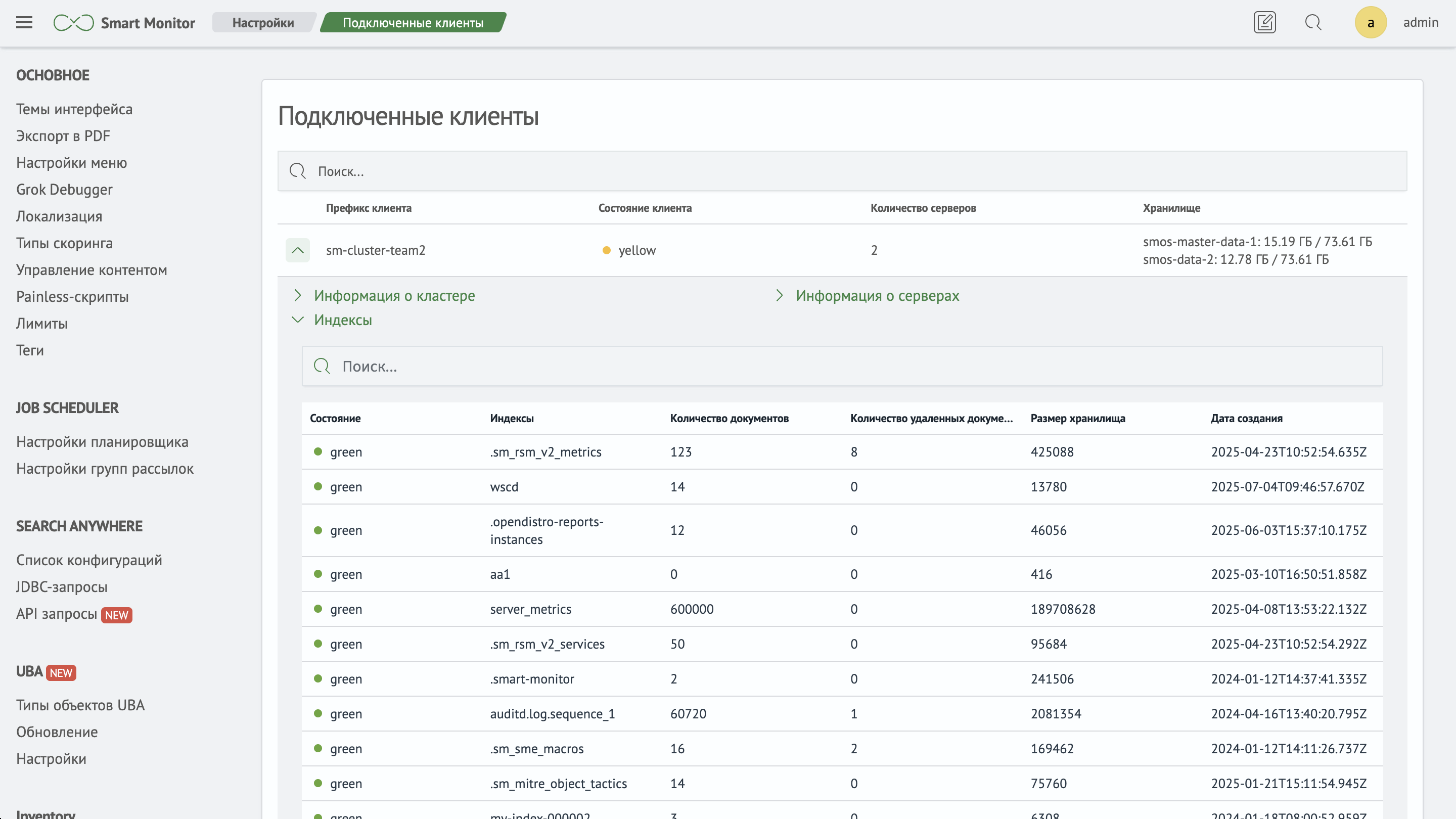
Task: Go to Настройки breadcrumb
Action: (263, 23)
